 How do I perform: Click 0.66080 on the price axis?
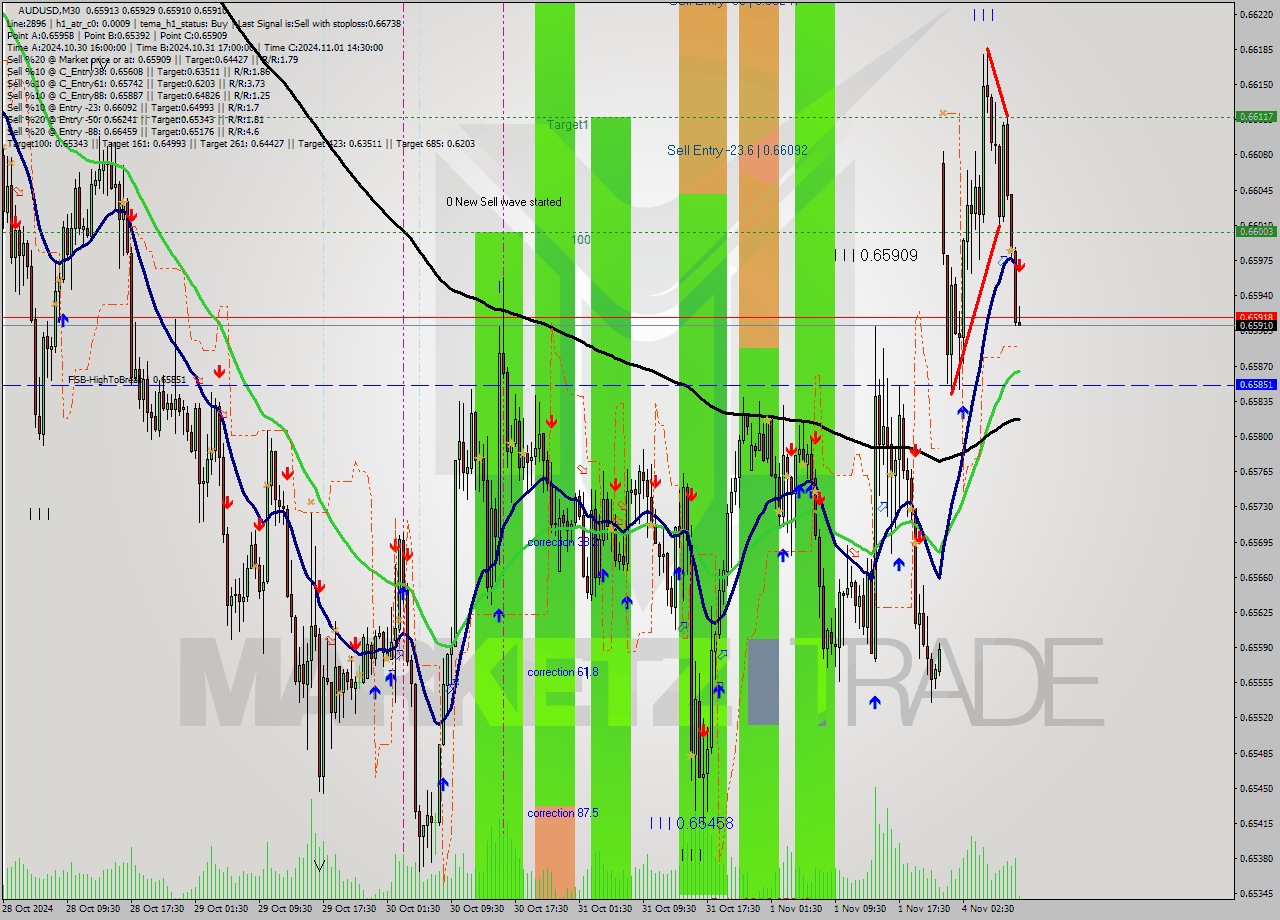point(1256,155)
